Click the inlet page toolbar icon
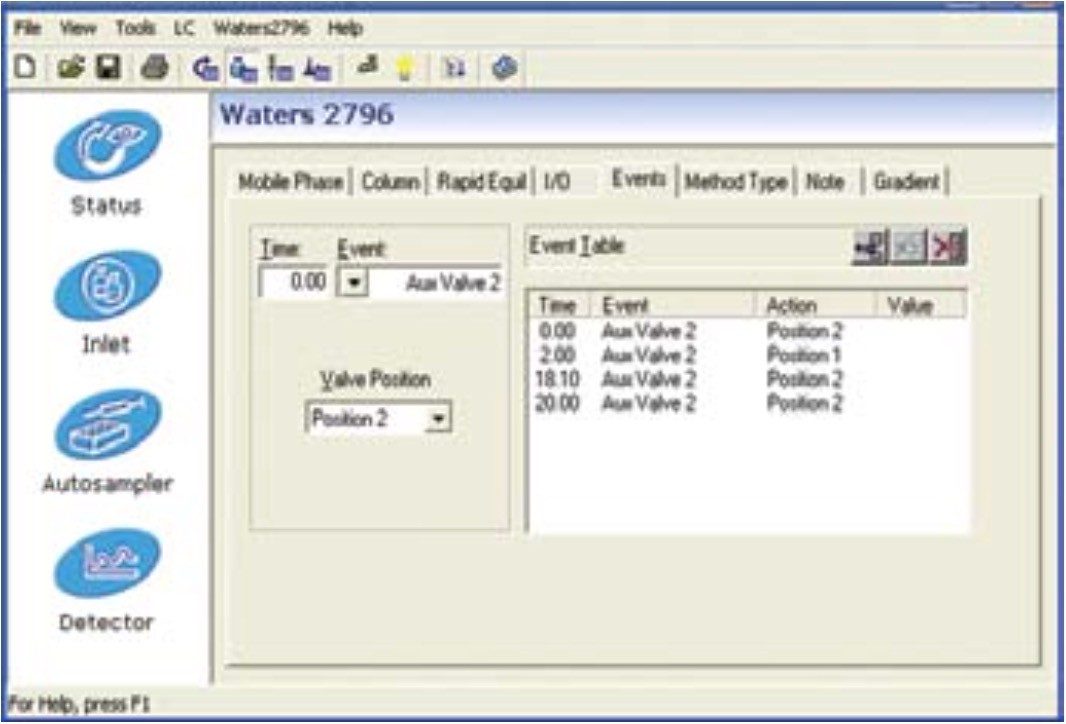The image size is (1066, 724). [243, 69]
